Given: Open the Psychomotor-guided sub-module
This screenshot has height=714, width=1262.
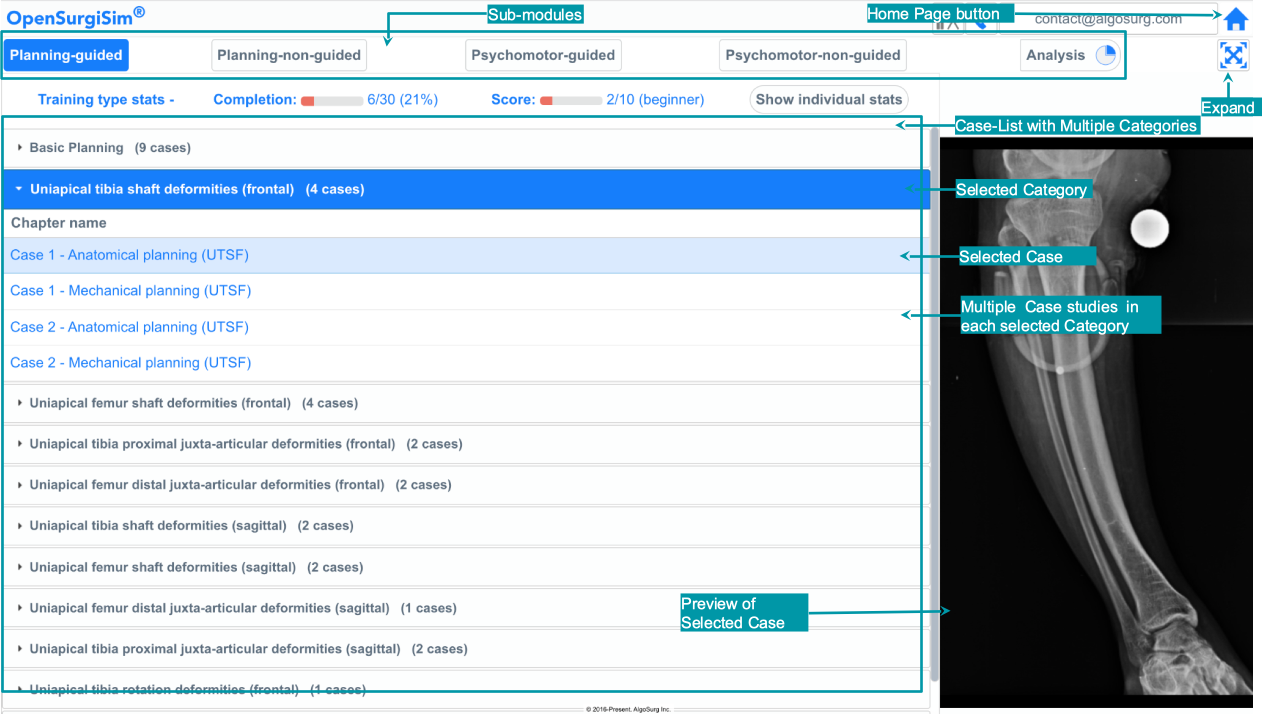Looking at the screenshot, I should point(543,56).
